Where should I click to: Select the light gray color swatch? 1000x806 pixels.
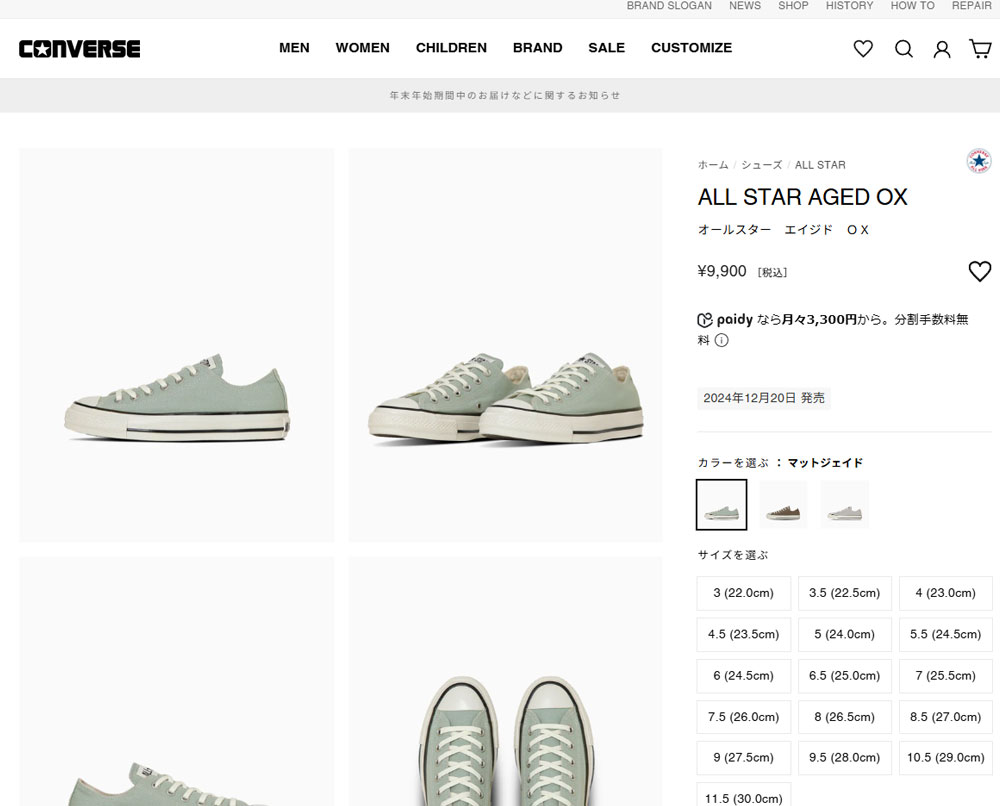[x=844, y=504]
